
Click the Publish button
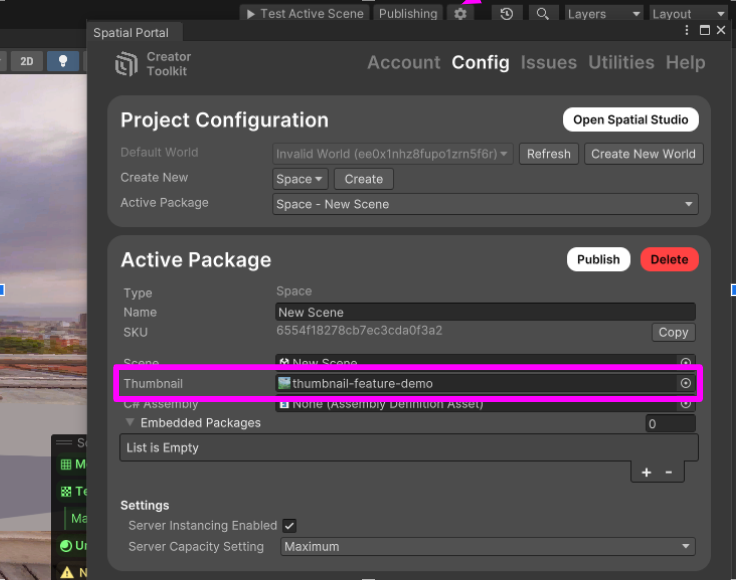[x=598, y=259]
